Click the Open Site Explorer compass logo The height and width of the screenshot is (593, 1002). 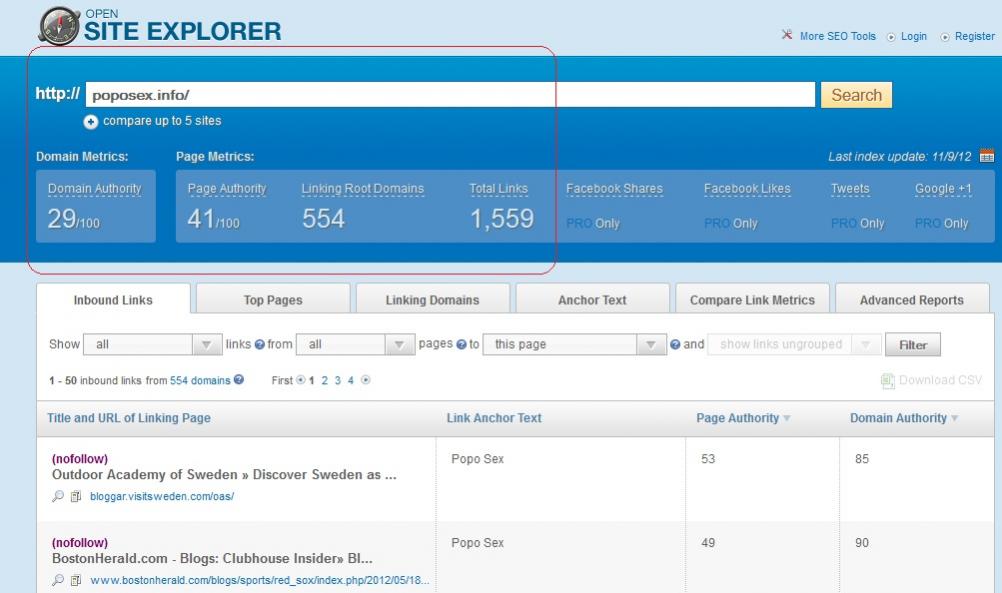point(59,26)
